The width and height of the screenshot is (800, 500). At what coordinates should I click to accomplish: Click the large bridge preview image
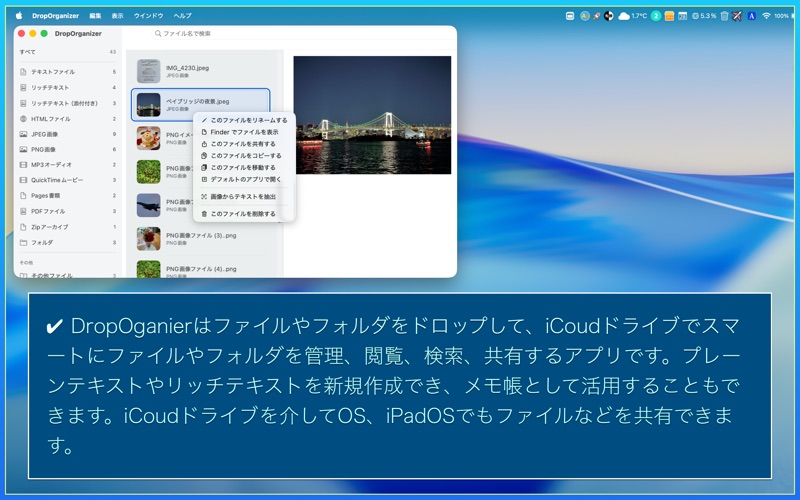pos(372,115)
